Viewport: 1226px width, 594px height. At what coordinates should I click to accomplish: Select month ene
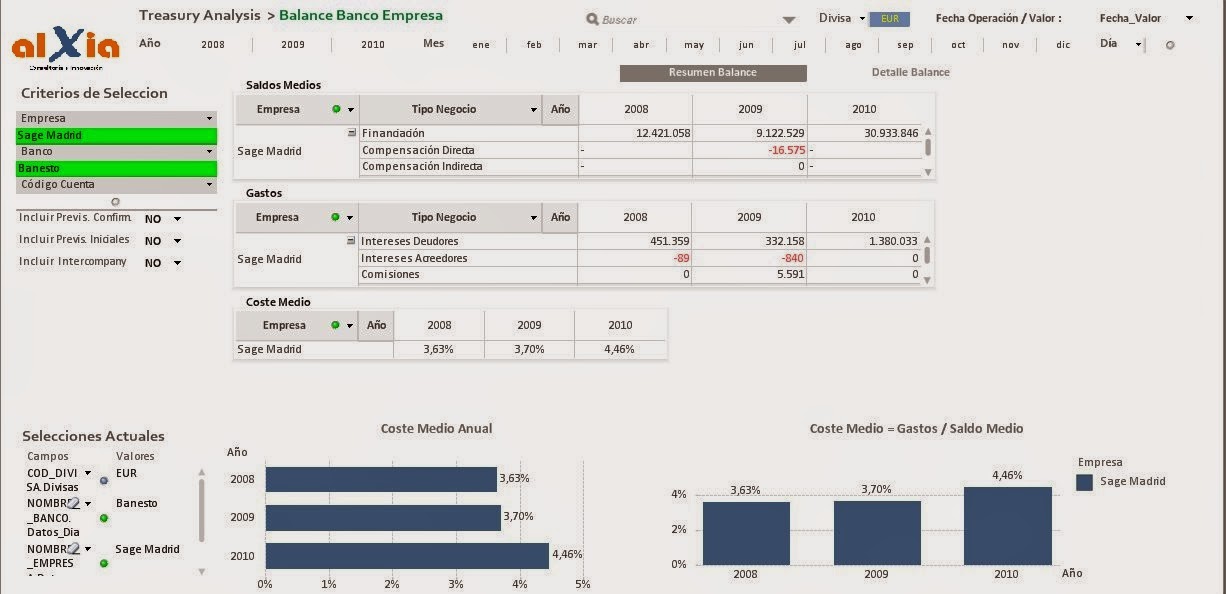[481, 45]
